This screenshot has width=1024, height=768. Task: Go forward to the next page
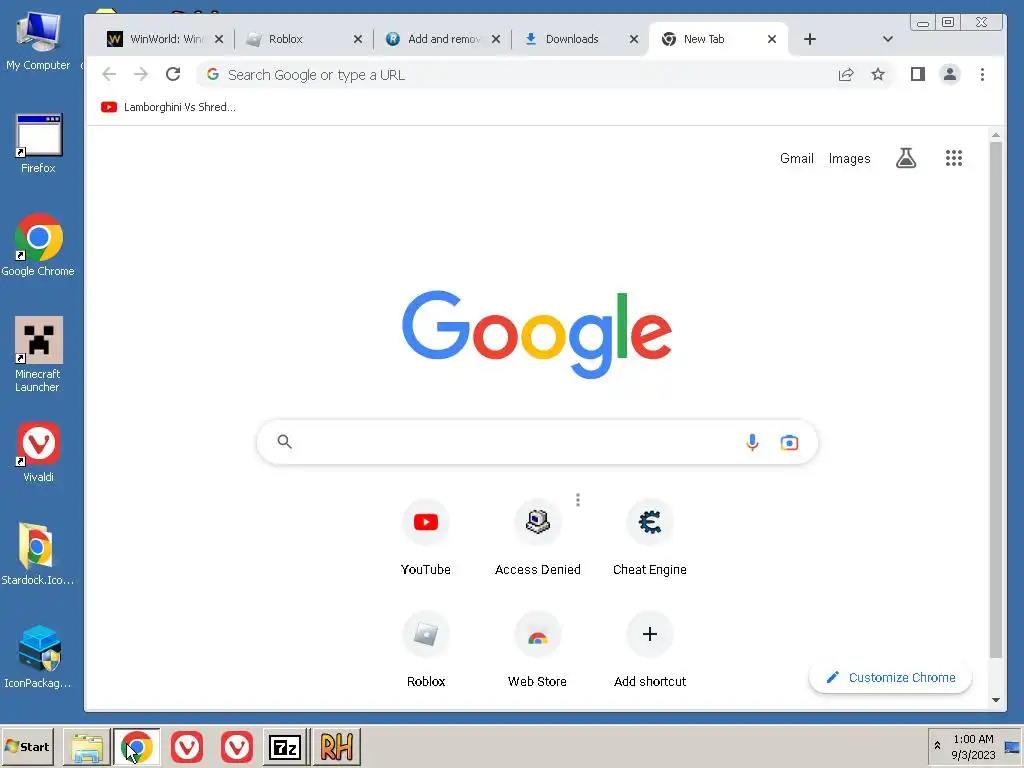pyautogui.click(x=140, y=74)
